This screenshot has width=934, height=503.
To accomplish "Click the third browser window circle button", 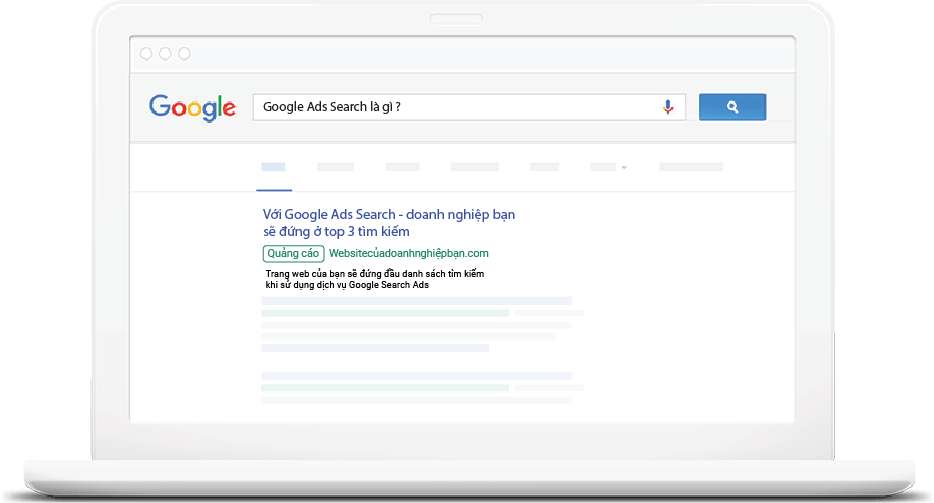I will pos(185,54).
